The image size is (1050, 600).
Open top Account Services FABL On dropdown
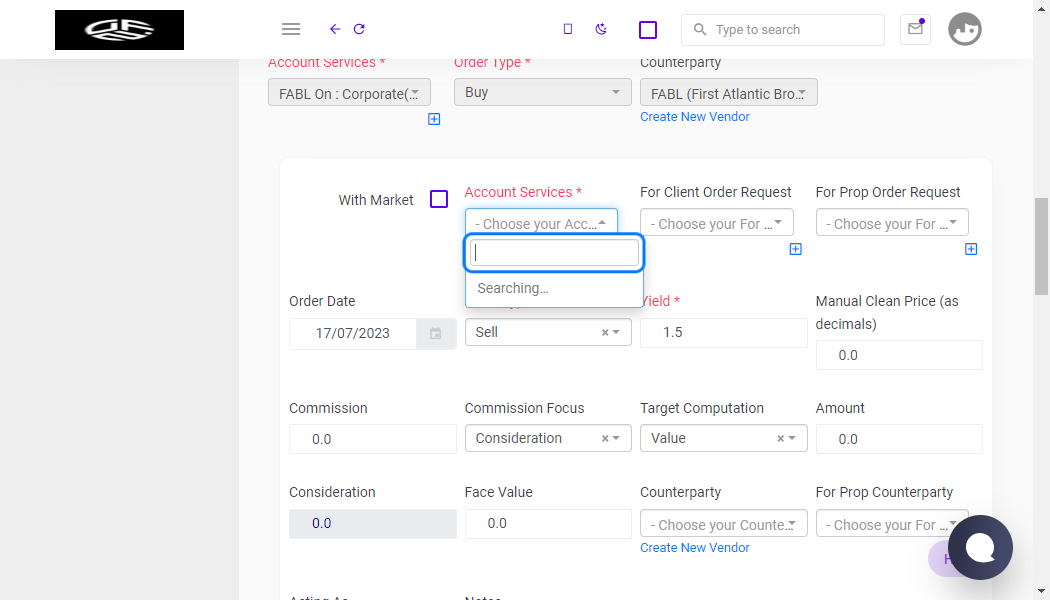350,92
